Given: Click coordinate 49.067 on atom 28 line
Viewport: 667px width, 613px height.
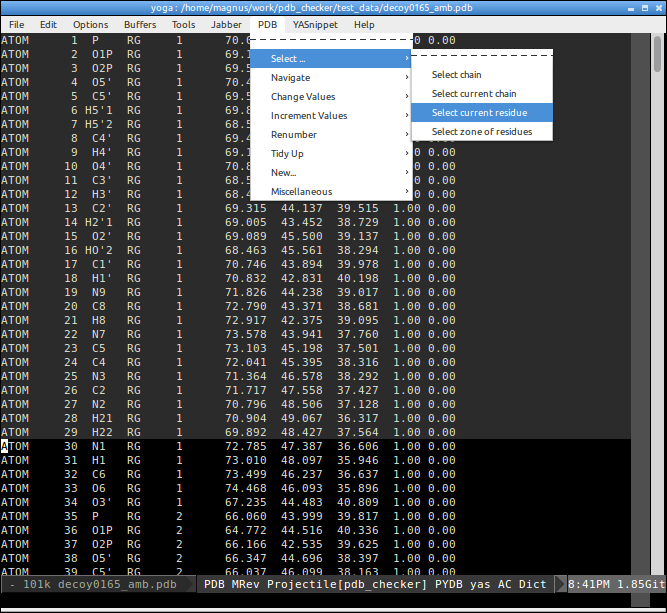Looking at the screenshot, I should pos(302,418).
